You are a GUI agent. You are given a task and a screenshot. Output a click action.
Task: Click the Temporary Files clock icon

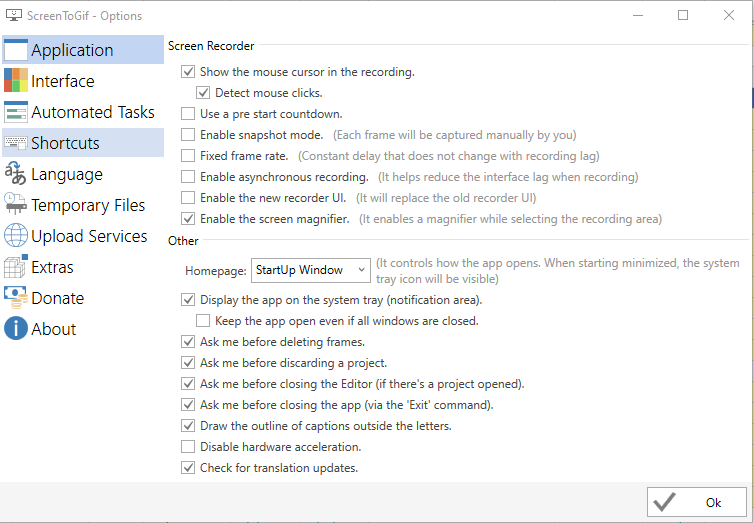click(16, 204)
